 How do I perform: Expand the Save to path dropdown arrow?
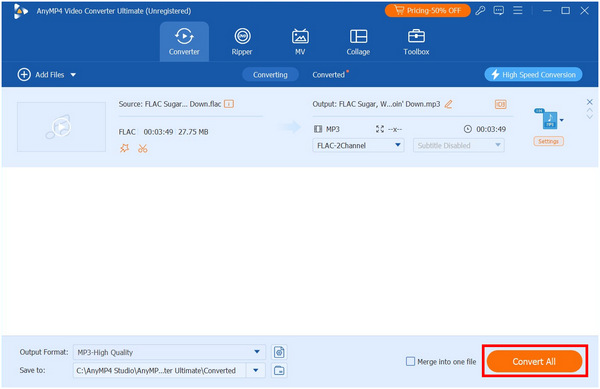(256, 370)
